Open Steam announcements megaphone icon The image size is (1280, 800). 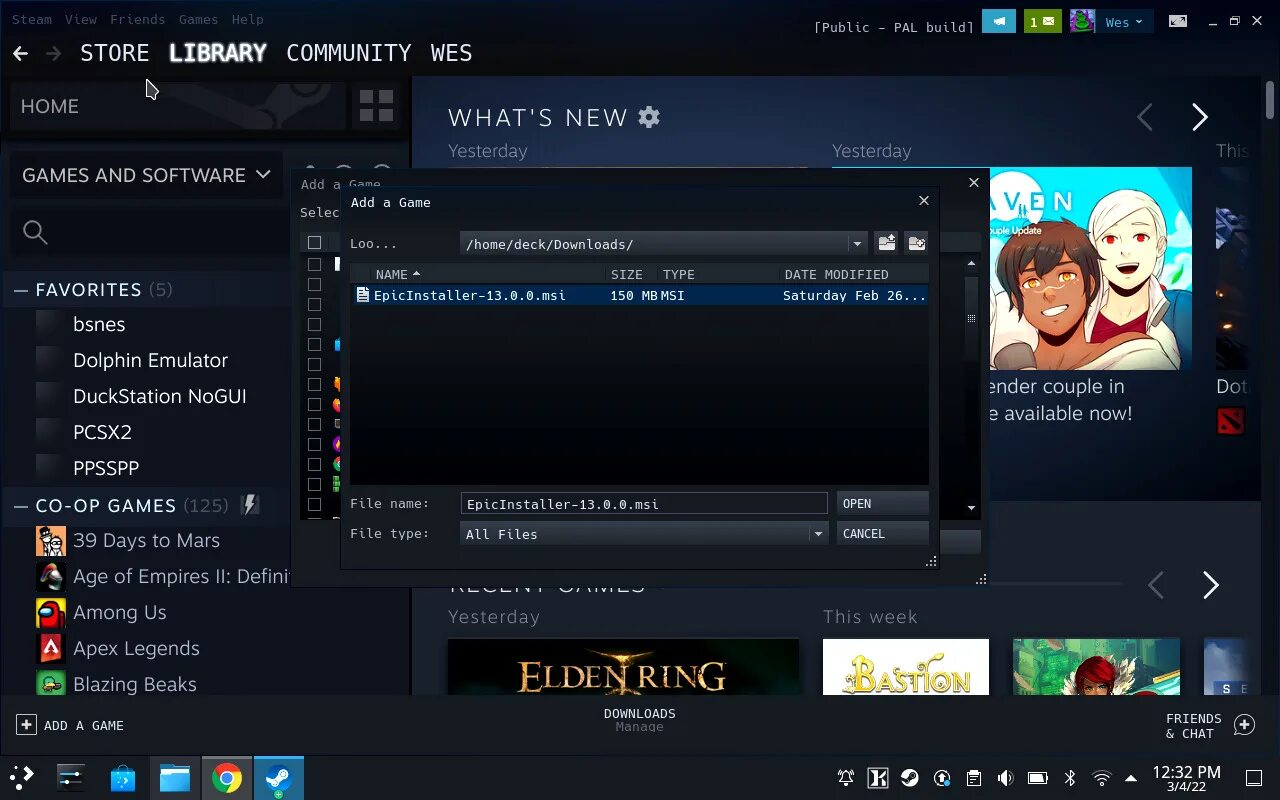coord(998,21)
